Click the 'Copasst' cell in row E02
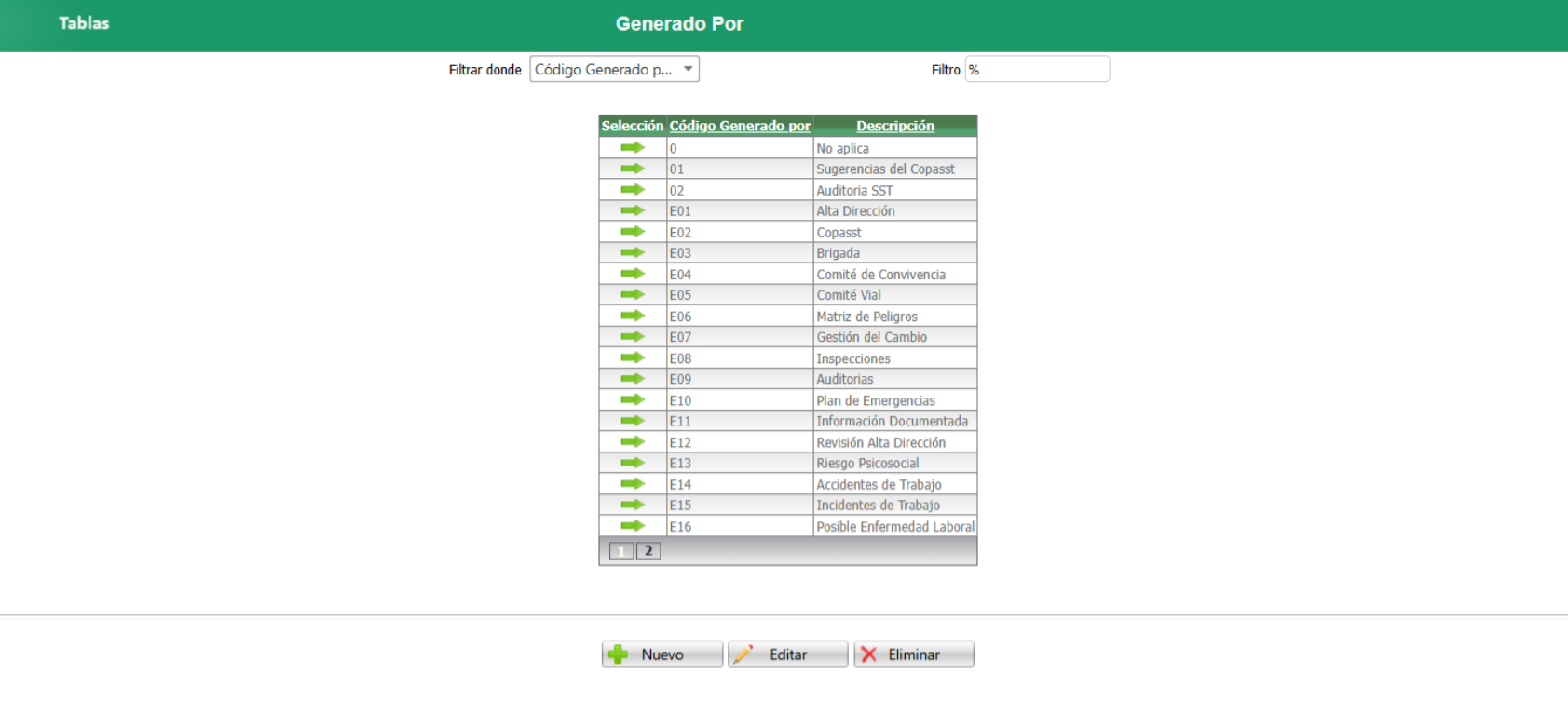The width and height of the screenshot is (1568, 702). [x=895, y=232]
